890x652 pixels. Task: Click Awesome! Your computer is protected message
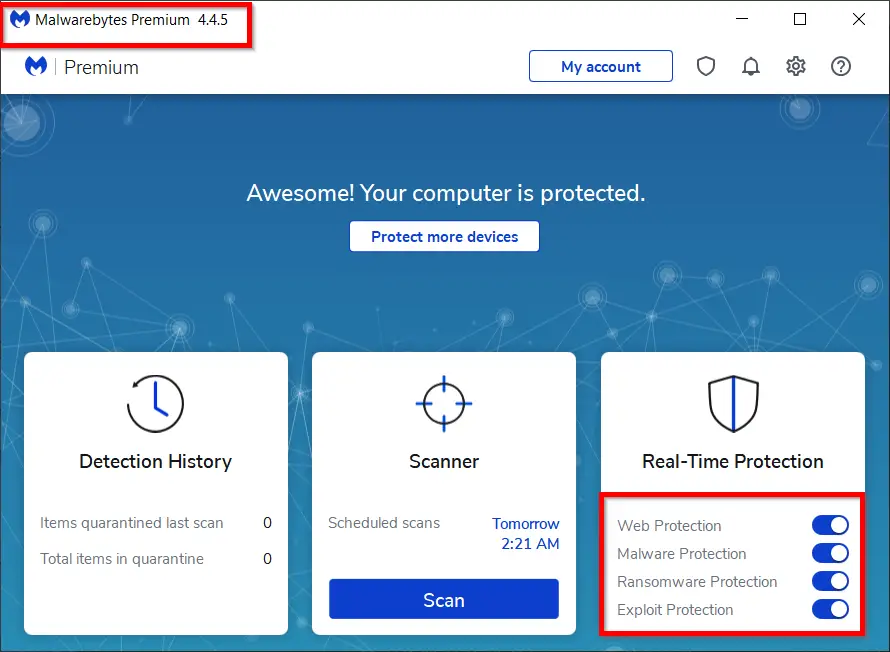click(446, 193)
